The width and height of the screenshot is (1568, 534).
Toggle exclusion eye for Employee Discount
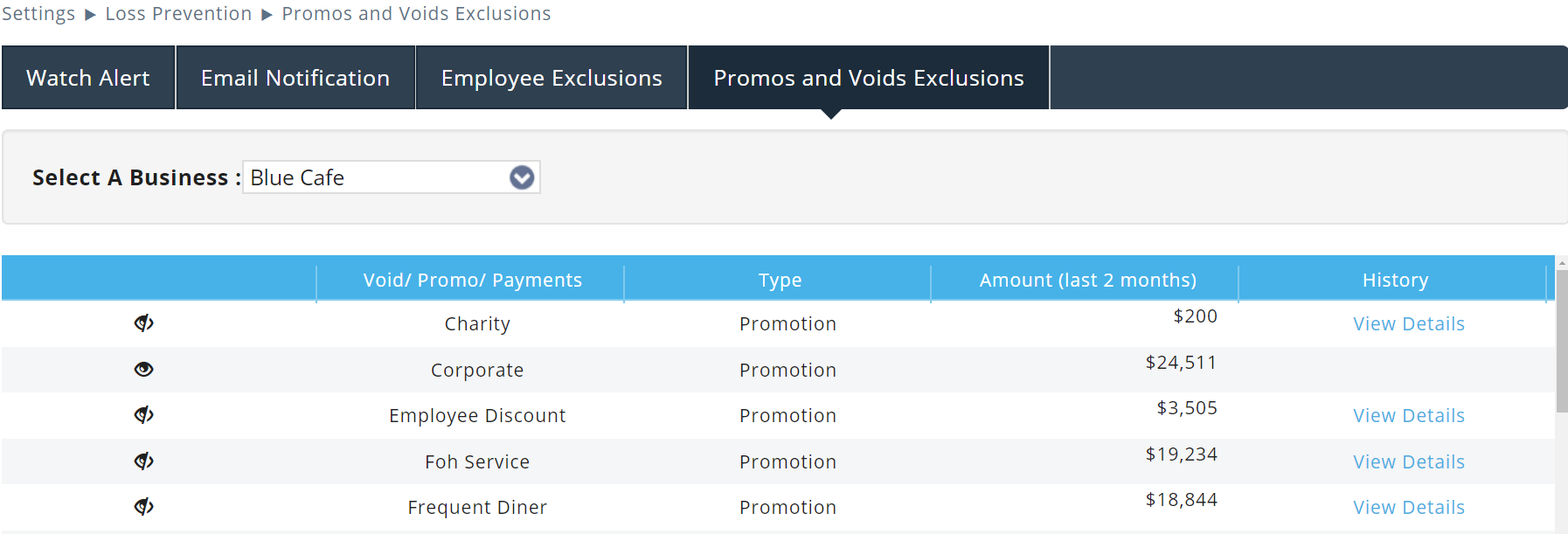click(x=144, y=415)
